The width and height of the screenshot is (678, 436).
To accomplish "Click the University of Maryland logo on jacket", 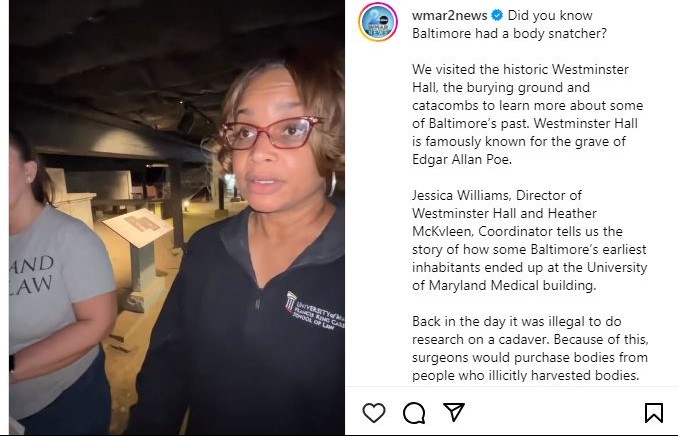I will [313, 311].
